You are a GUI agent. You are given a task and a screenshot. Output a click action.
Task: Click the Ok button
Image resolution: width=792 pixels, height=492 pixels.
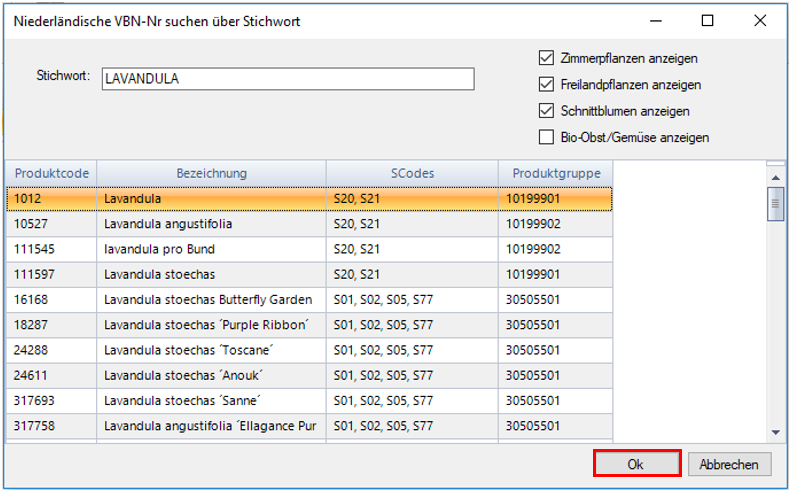[637, 464]
